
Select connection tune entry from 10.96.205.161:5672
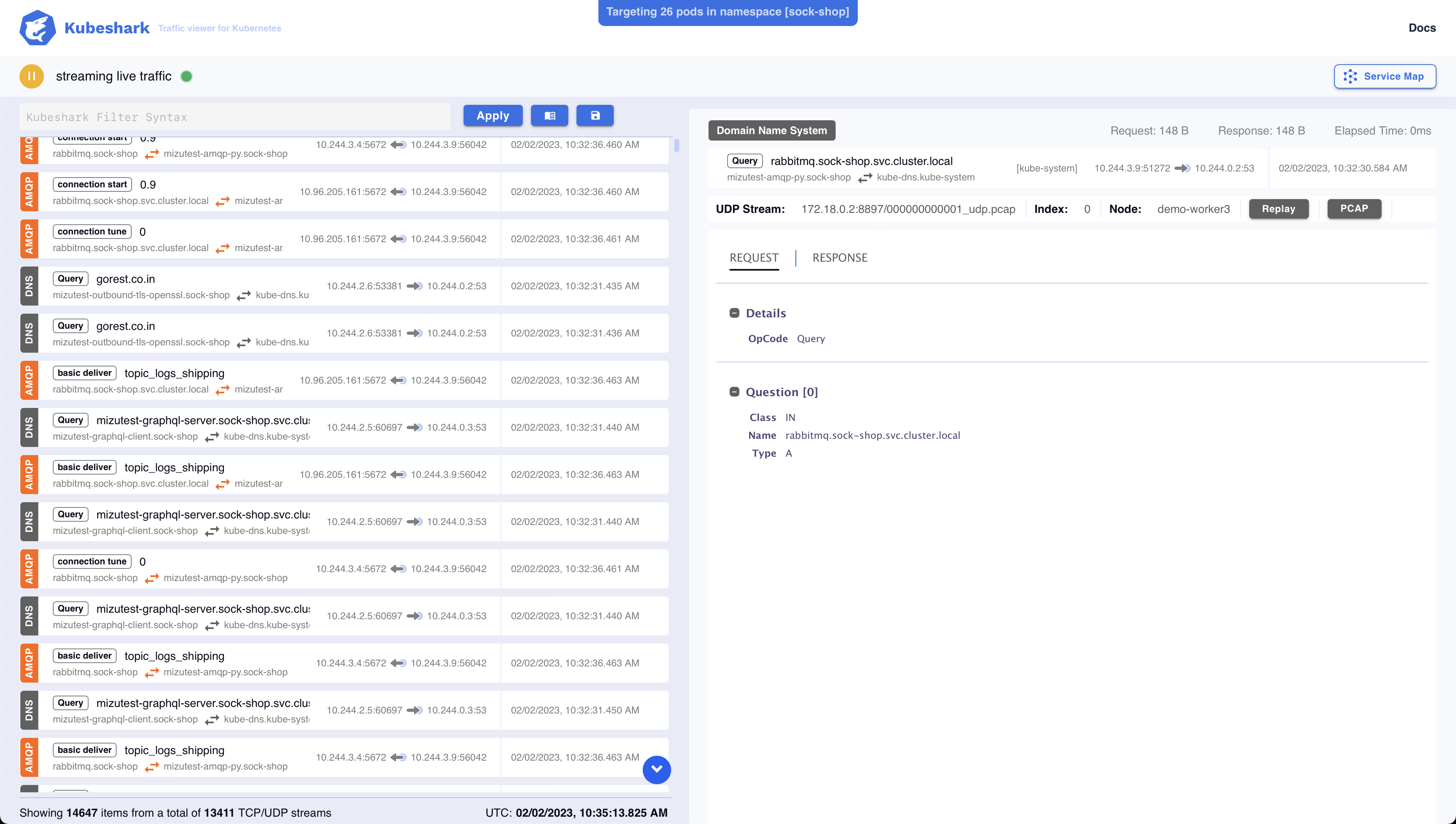click(344, 239)
